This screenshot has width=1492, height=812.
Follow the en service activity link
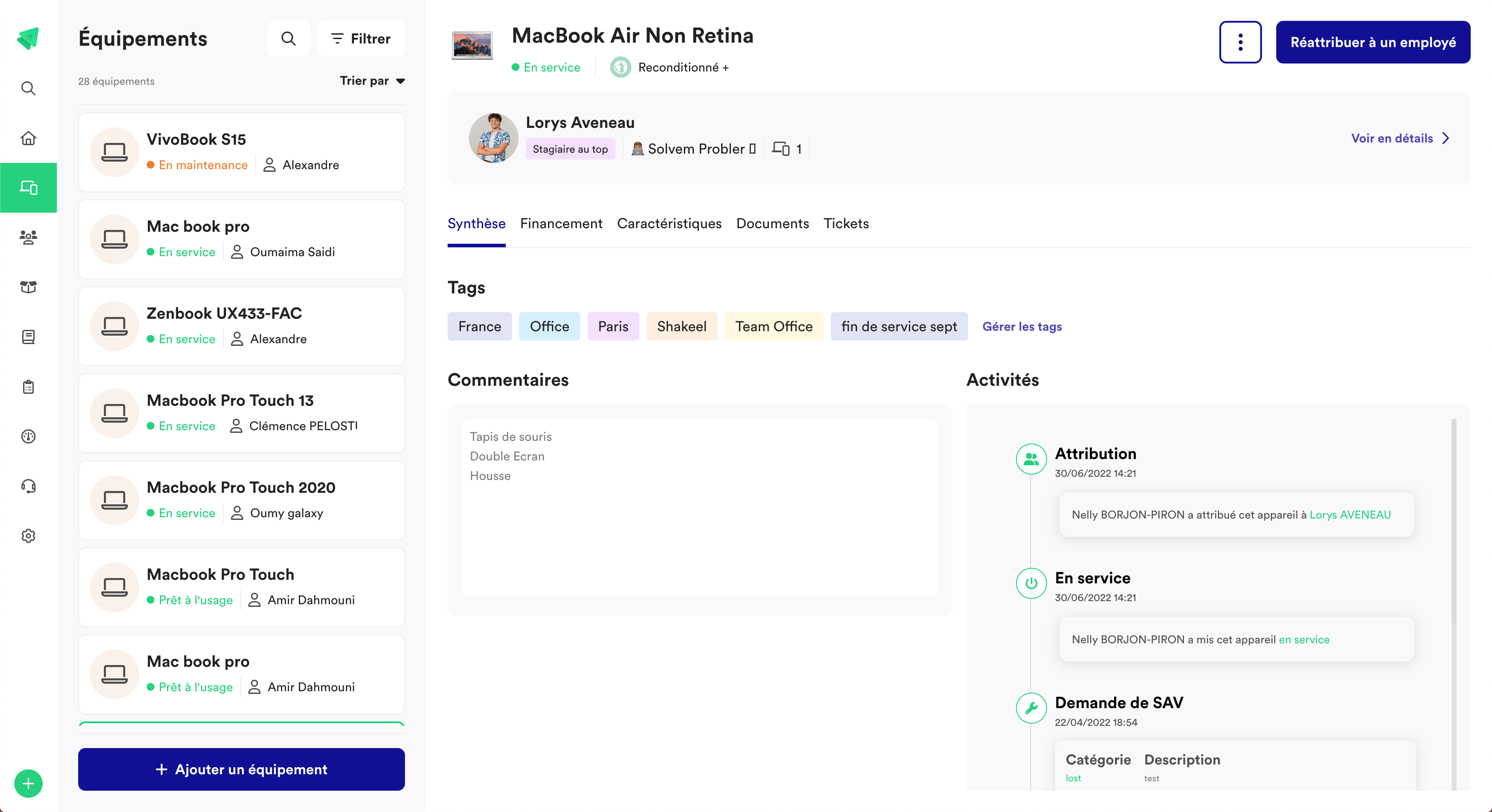tap(1304, 639)
